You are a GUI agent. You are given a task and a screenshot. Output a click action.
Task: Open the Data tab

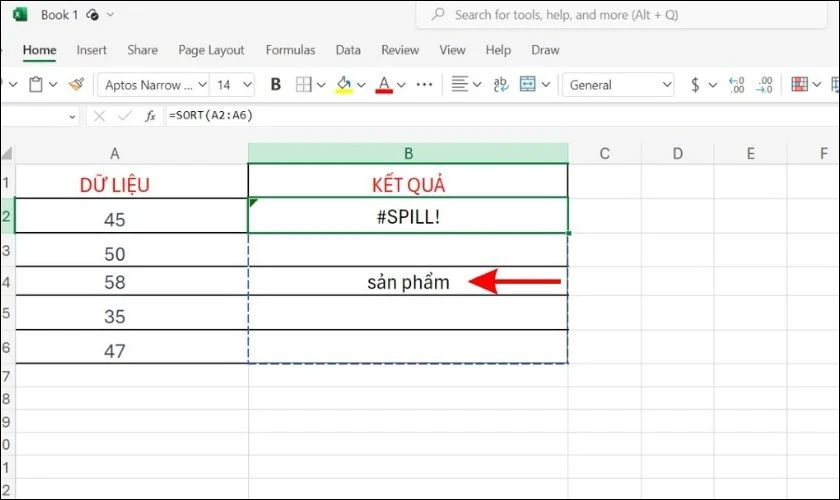coord(348,50)
